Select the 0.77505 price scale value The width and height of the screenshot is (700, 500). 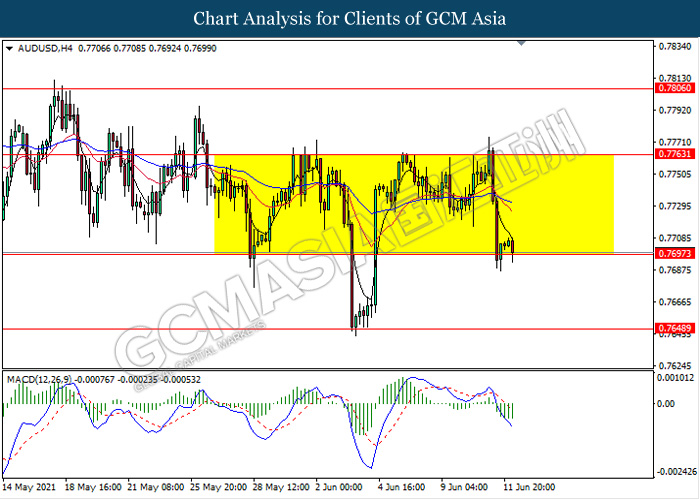[675, 174]
